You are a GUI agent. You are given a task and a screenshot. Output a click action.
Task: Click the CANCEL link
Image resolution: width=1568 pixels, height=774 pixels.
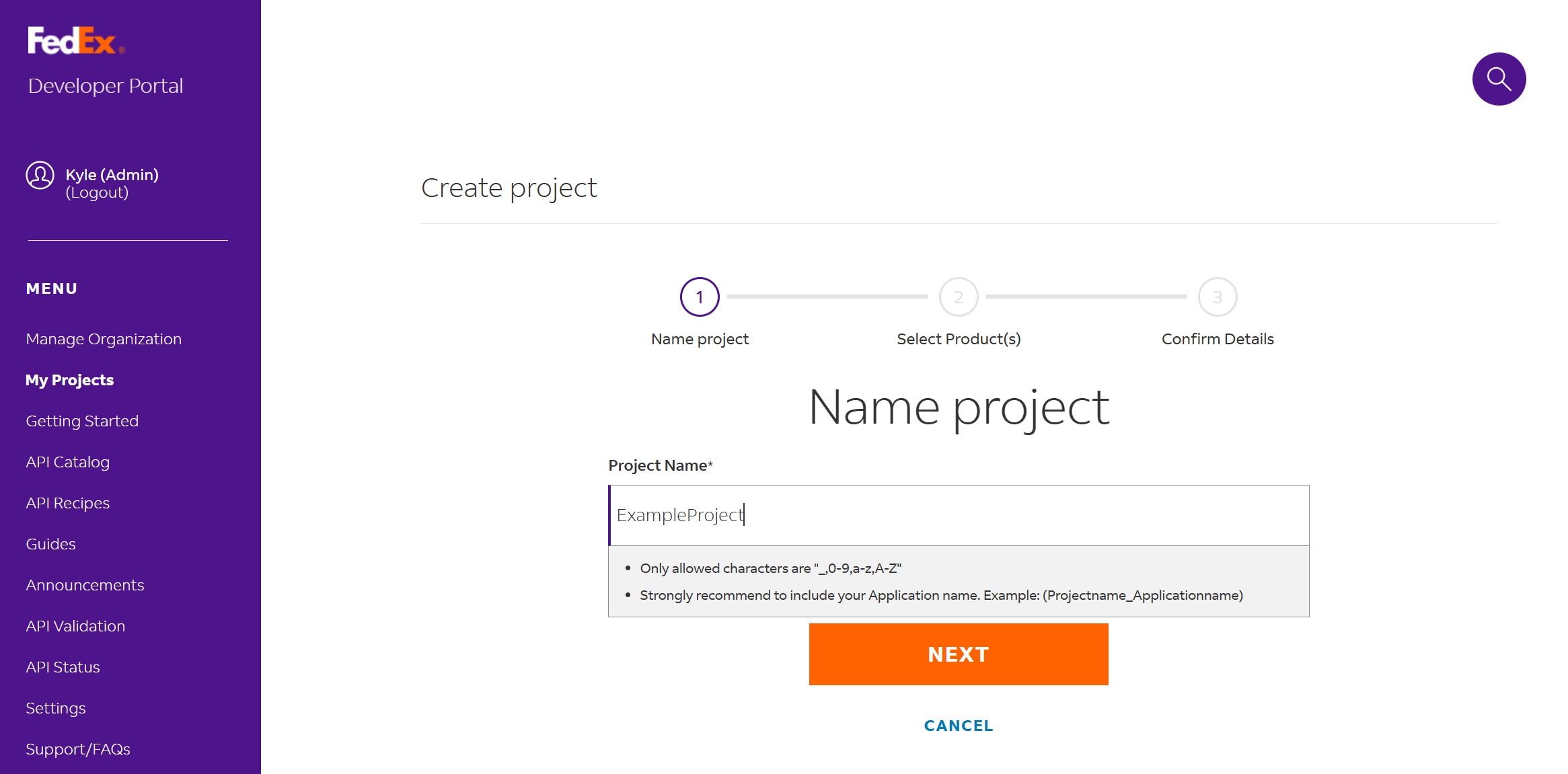pos(958,726)
